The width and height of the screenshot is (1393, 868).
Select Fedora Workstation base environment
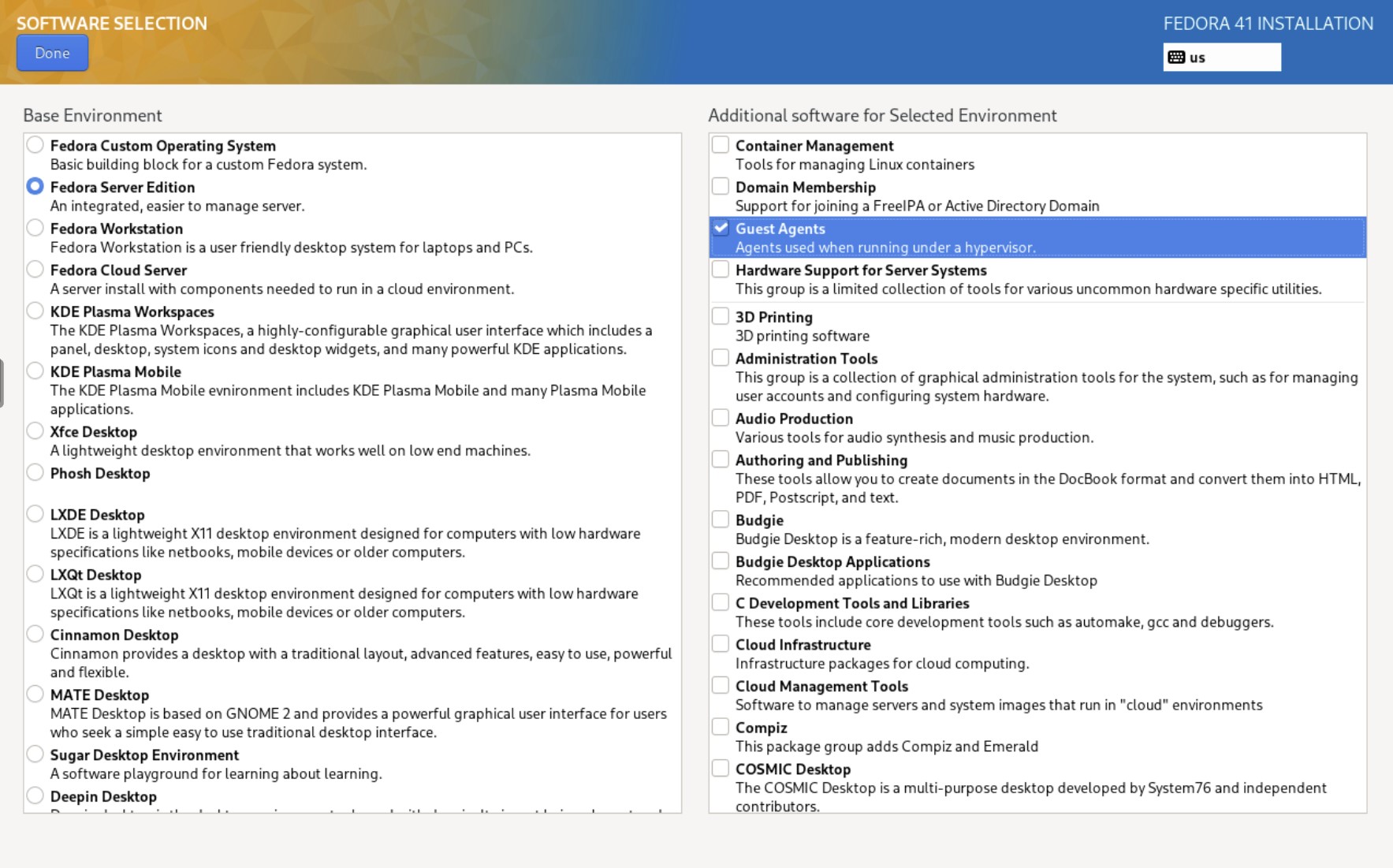pyautogui.click(x=35, y=229)
